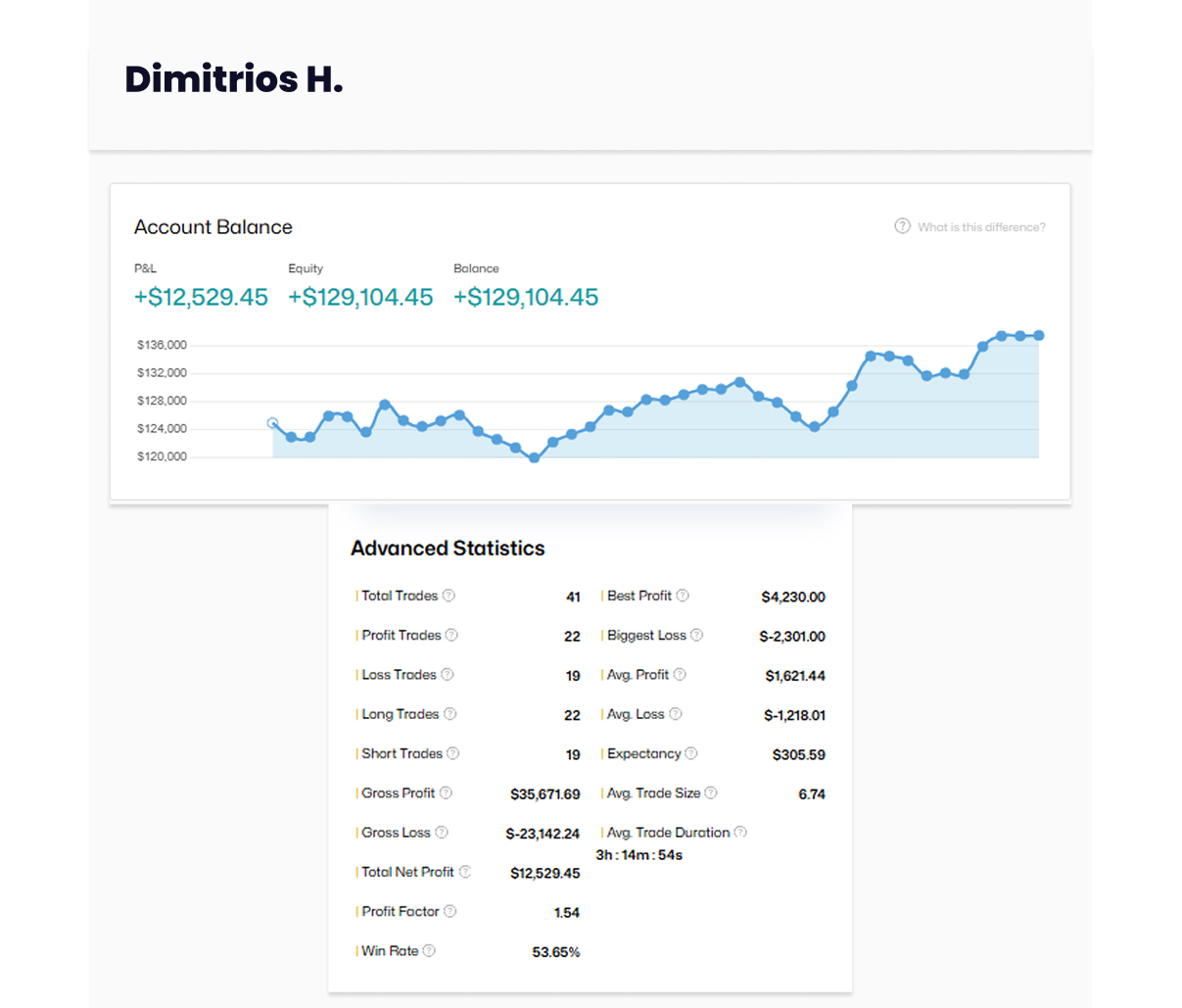Click the Avg. Profit info icon
Image resolution: width=1182 pixels, height=1008 pixels.
(x=680, y=674)
